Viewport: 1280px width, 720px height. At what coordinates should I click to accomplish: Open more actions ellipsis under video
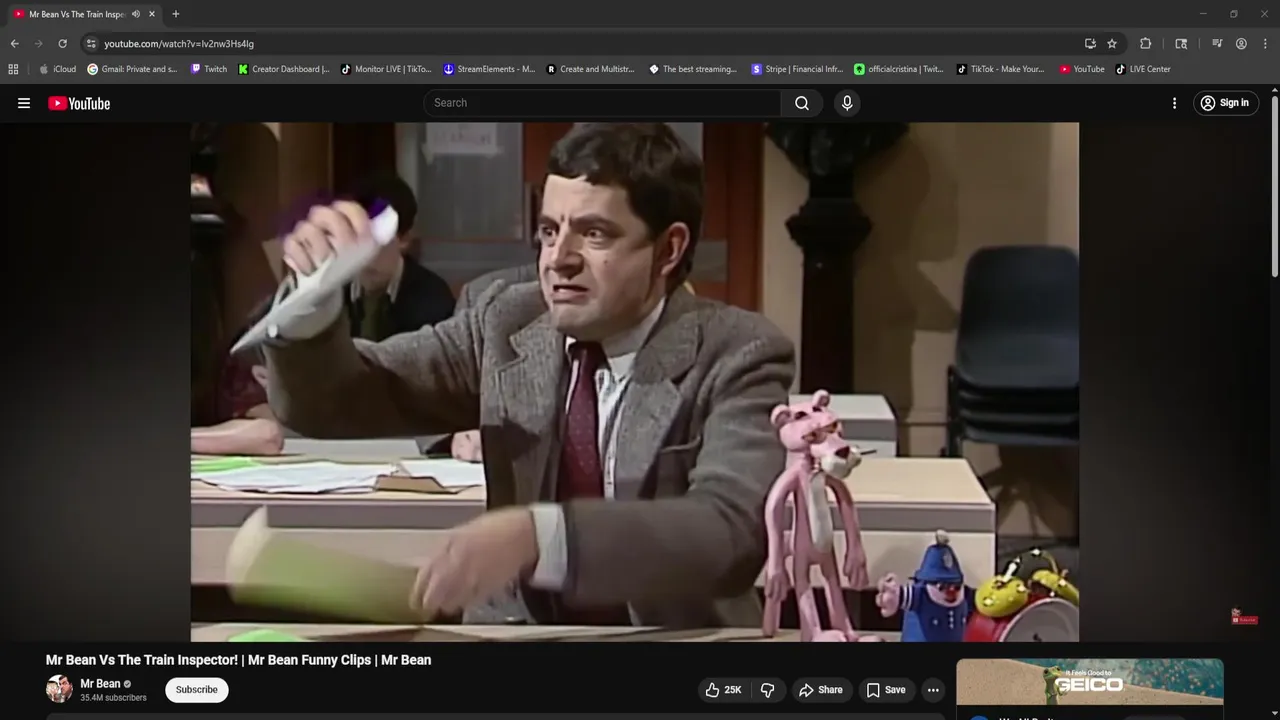[933, 690]
